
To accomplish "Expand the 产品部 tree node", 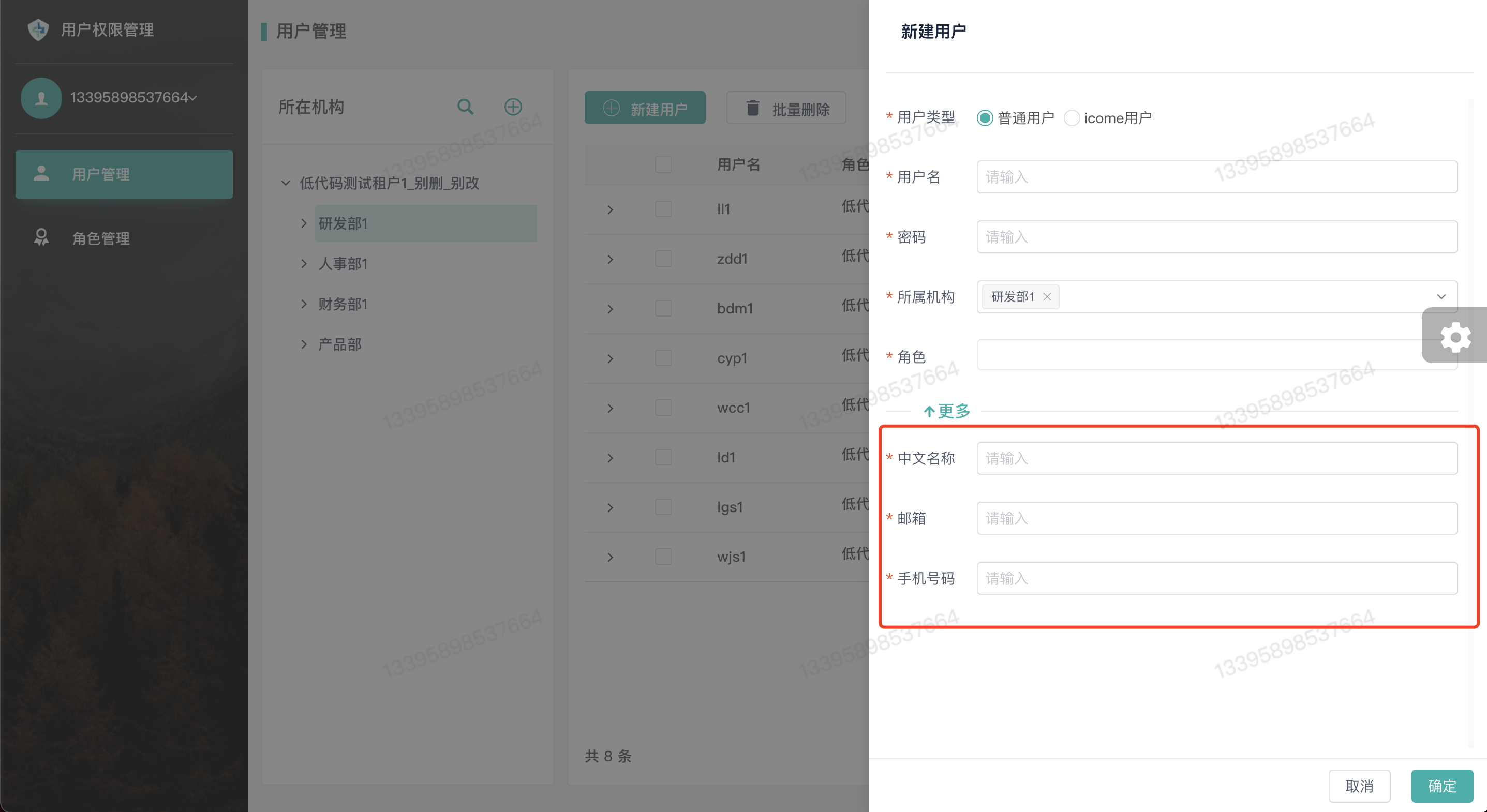I will [x=304, y=344].
